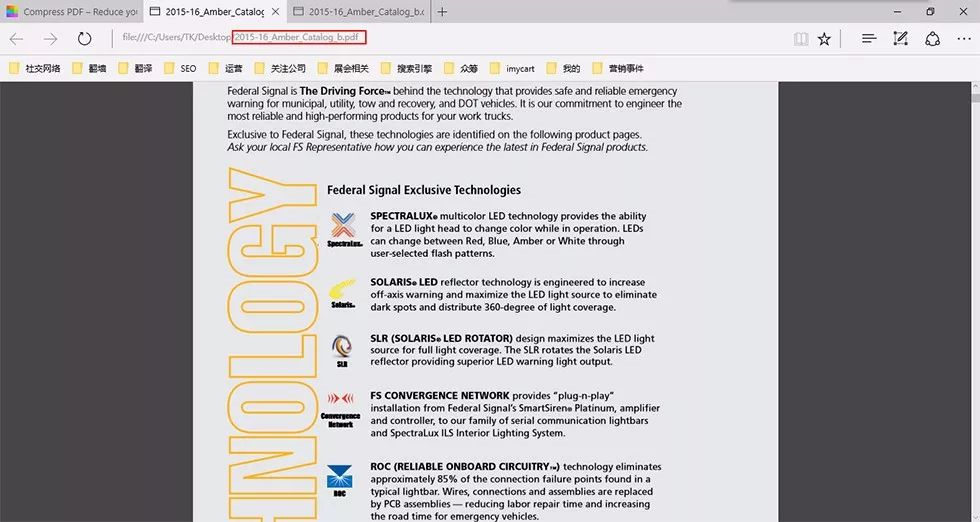Click 'FS CONVERGENCE NETWORK' text
The width and height of the screenshot is (980, 522).
439,396
